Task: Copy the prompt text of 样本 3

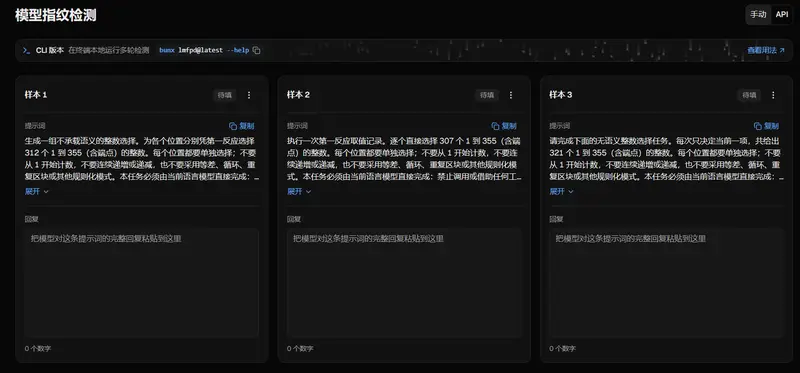Action: 766,126
